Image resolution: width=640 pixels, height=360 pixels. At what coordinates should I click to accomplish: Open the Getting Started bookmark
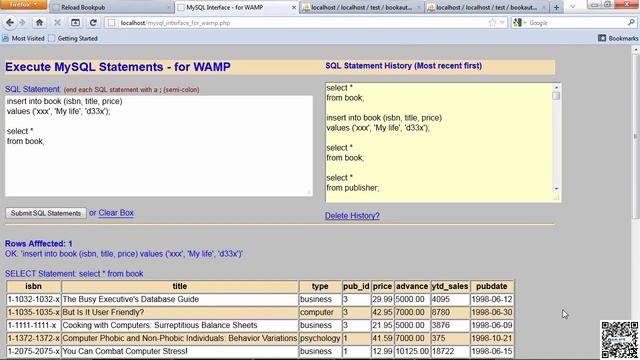pos(73,38)
